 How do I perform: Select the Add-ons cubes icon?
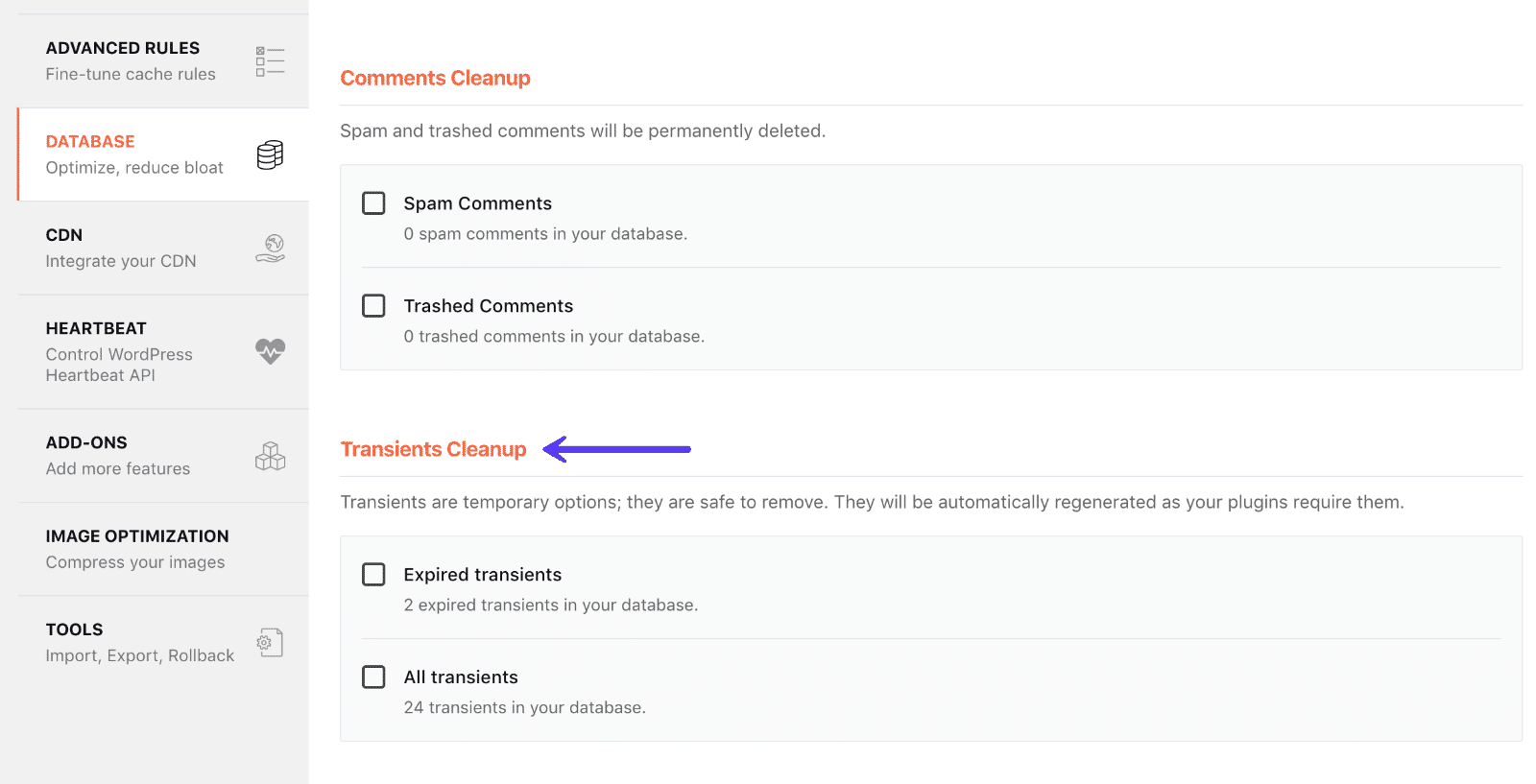tap(270, 456)
